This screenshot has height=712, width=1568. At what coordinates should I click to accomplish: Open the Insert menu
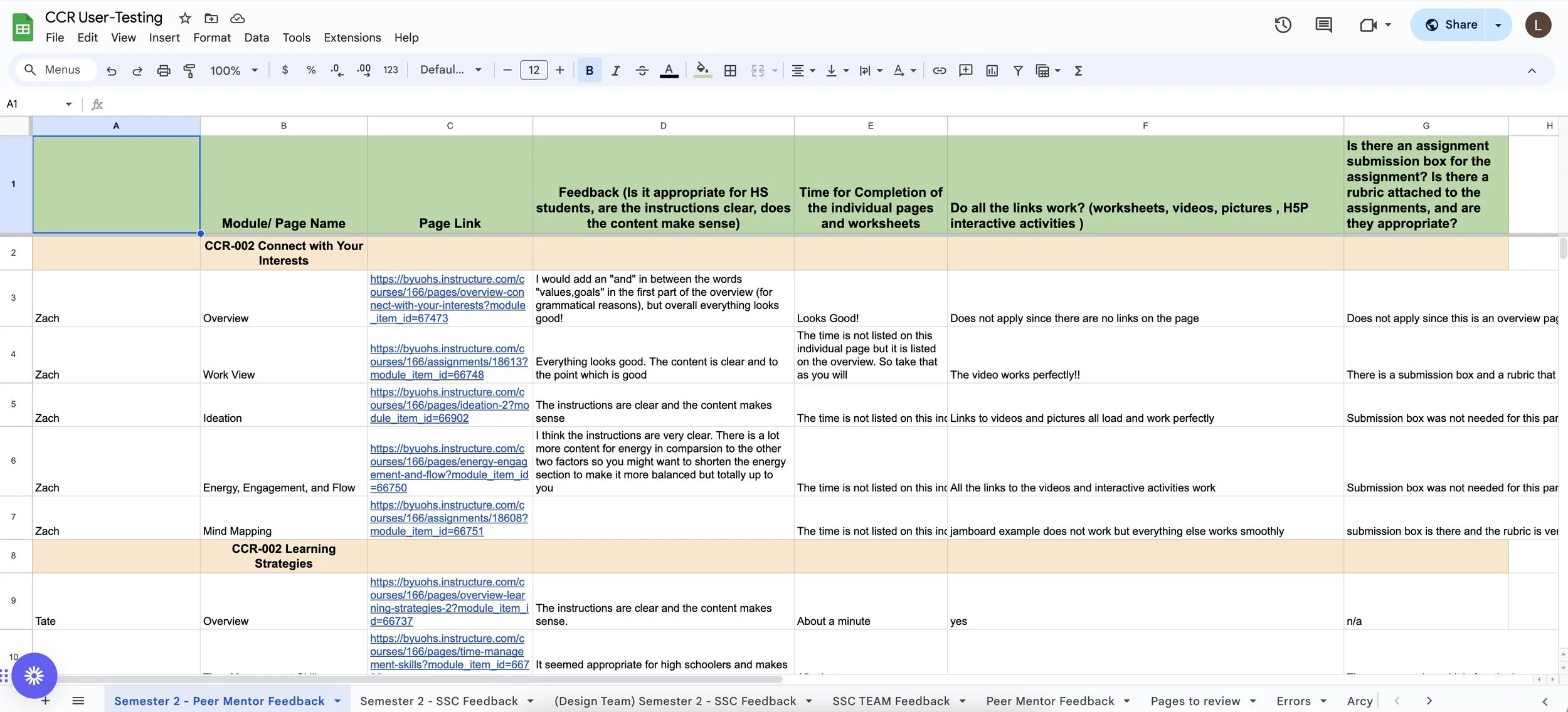coord(164,38)
